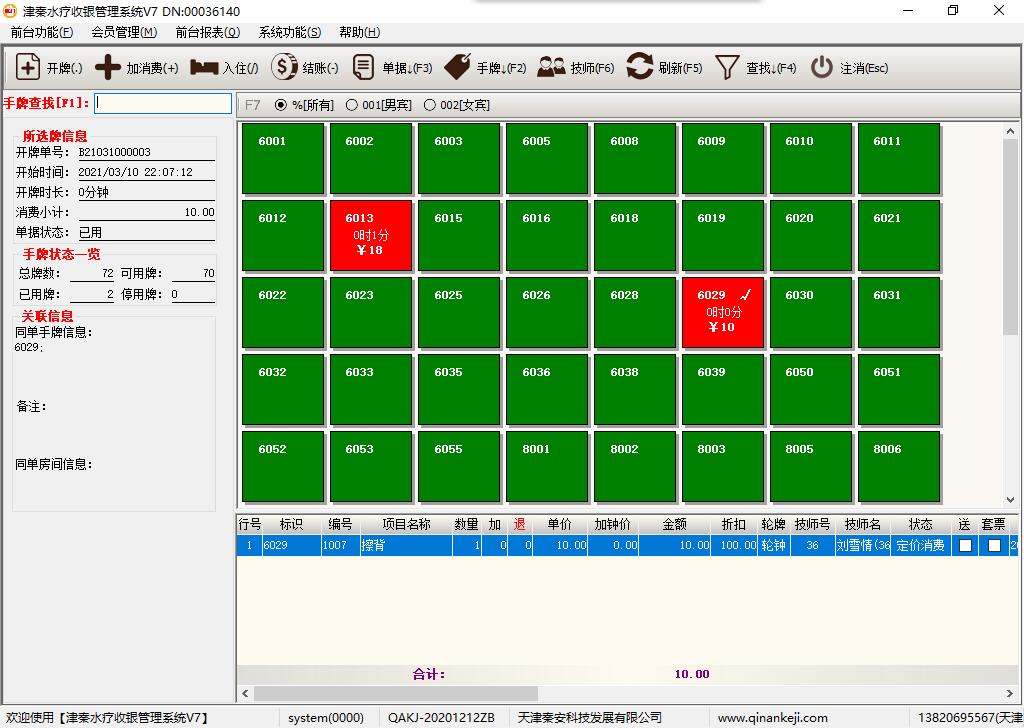The height and width of the screenshot is (728, 1024).
Task: Click the 加消费 plus icon
Action: click(108, 67)
